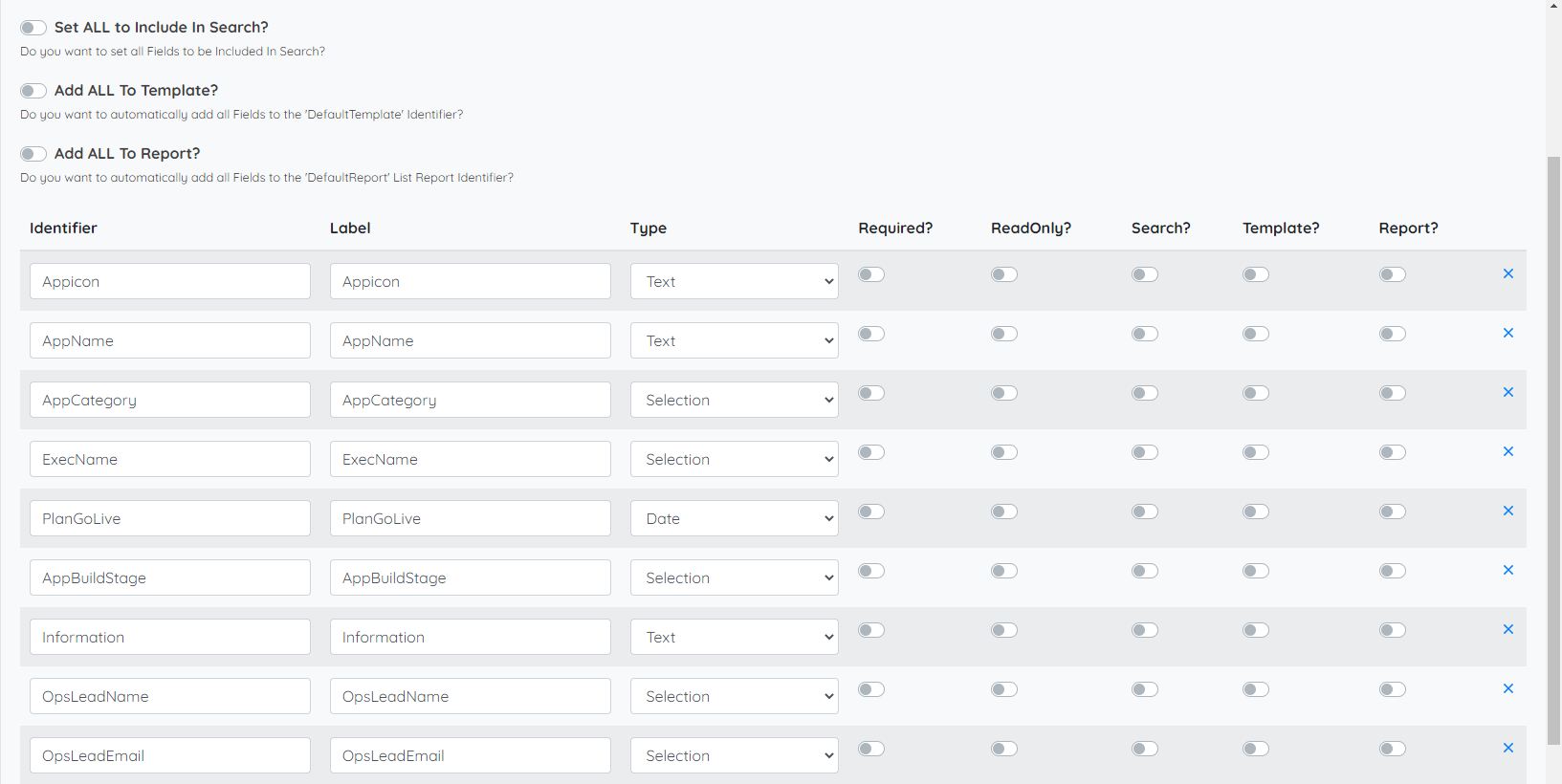Edit the PlanGoLive Label field

click(x=471, y=518)
